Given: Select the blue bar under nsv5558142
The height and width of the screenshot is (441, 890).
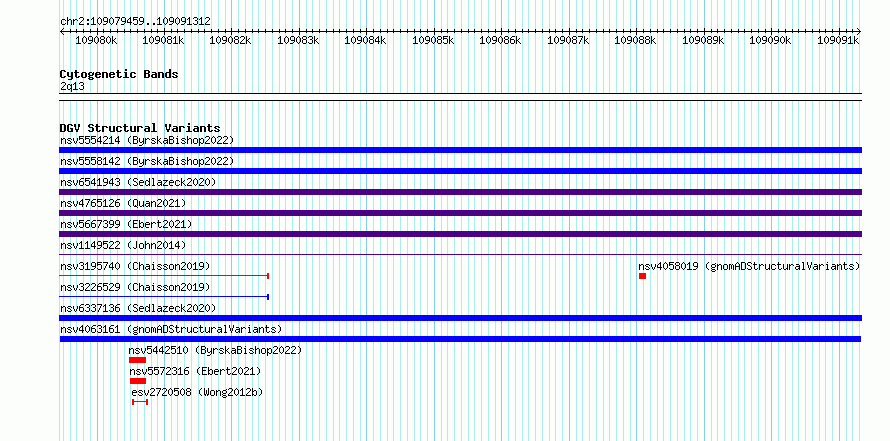Looking at the screenshot, I should [x=460, y=171].
